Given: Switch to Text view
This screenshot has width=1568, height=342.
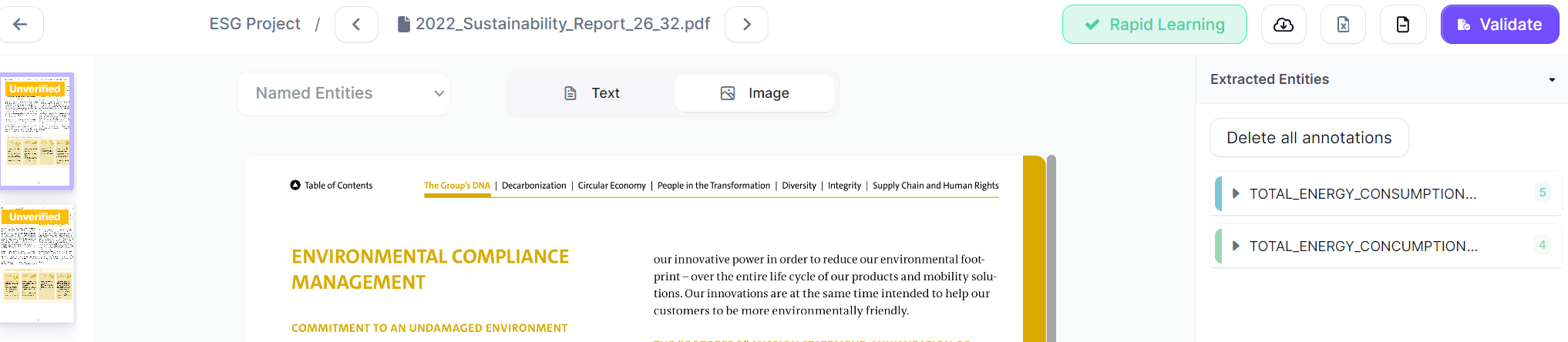Looking at the screenshot, I should tap(592, 93).
